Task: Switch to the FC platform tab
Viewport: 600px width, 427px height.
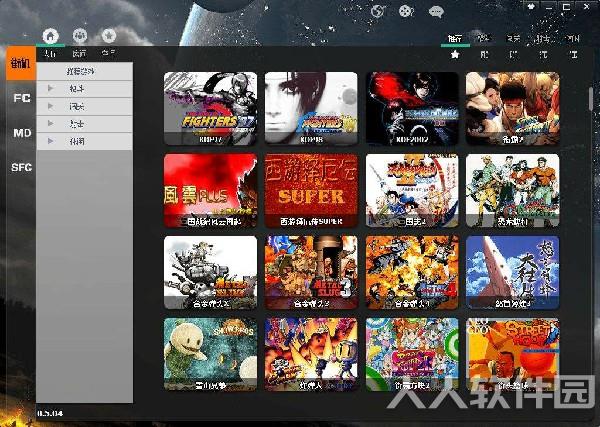Action: pyautogui.click(x=22, y=98)
